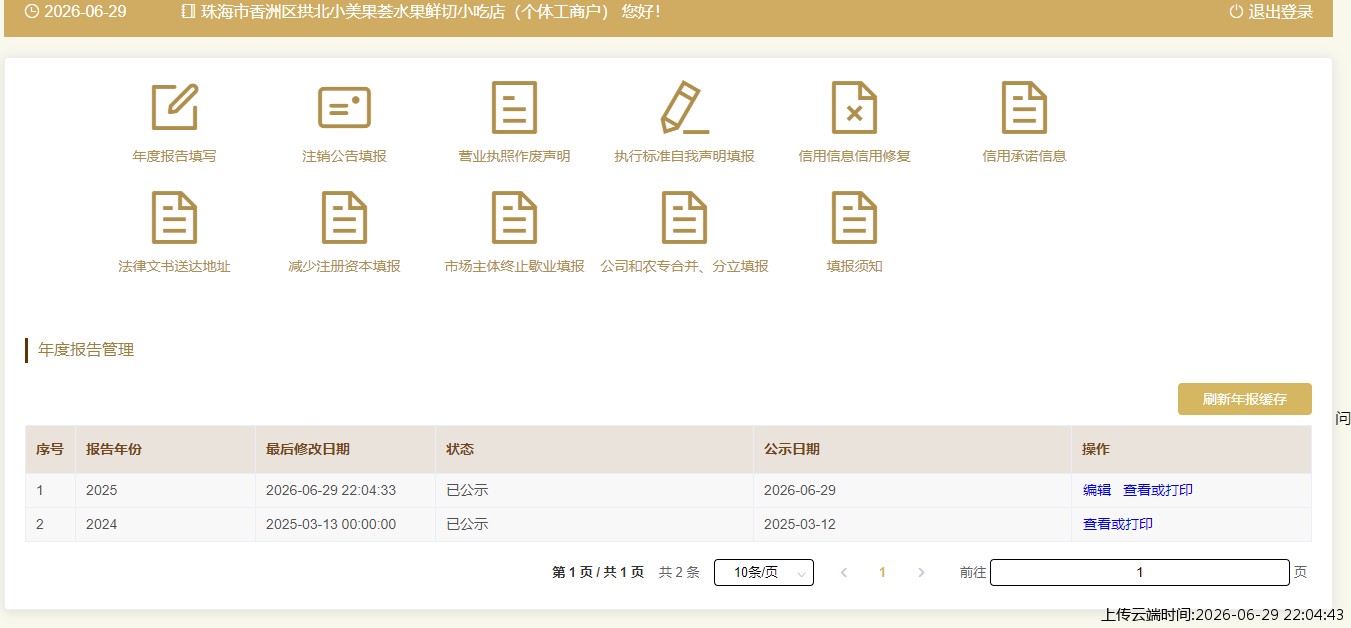Open the 注销公告填报 icon
1351x628 pixels.
(x=344, y=107)
